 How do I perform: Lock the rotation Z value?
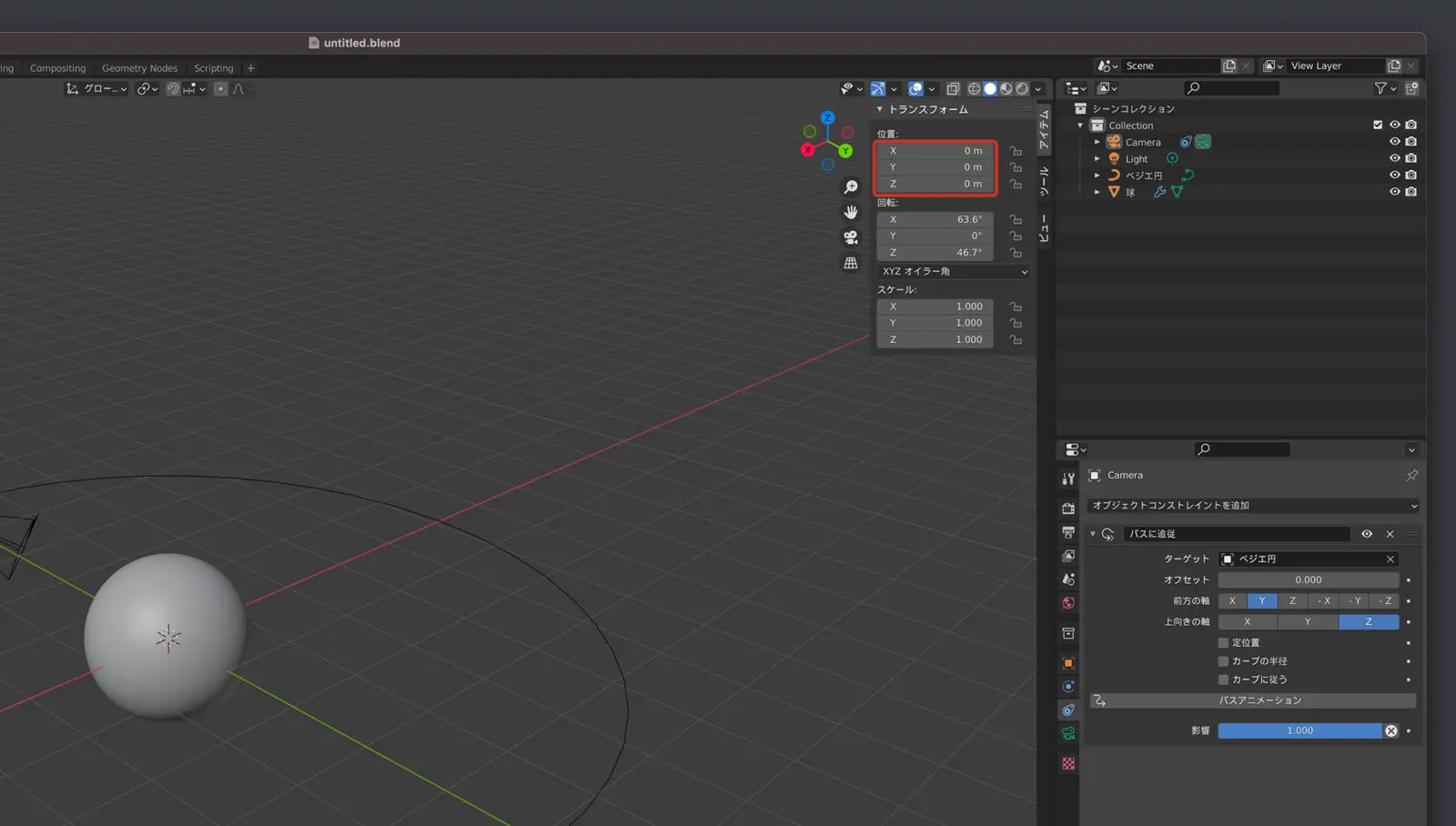[1016, 253]
